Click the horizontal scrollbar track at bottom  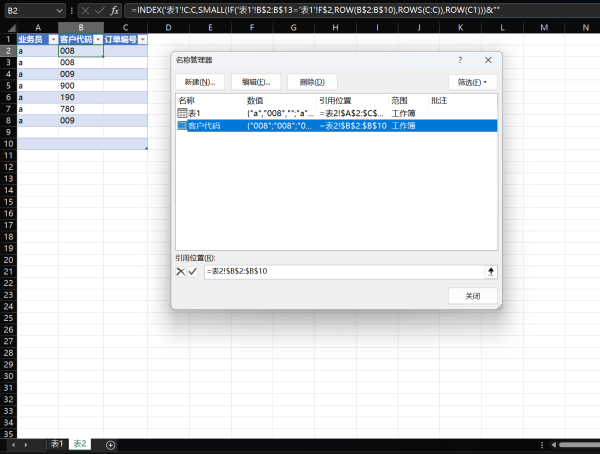click(x=579, y=445)
